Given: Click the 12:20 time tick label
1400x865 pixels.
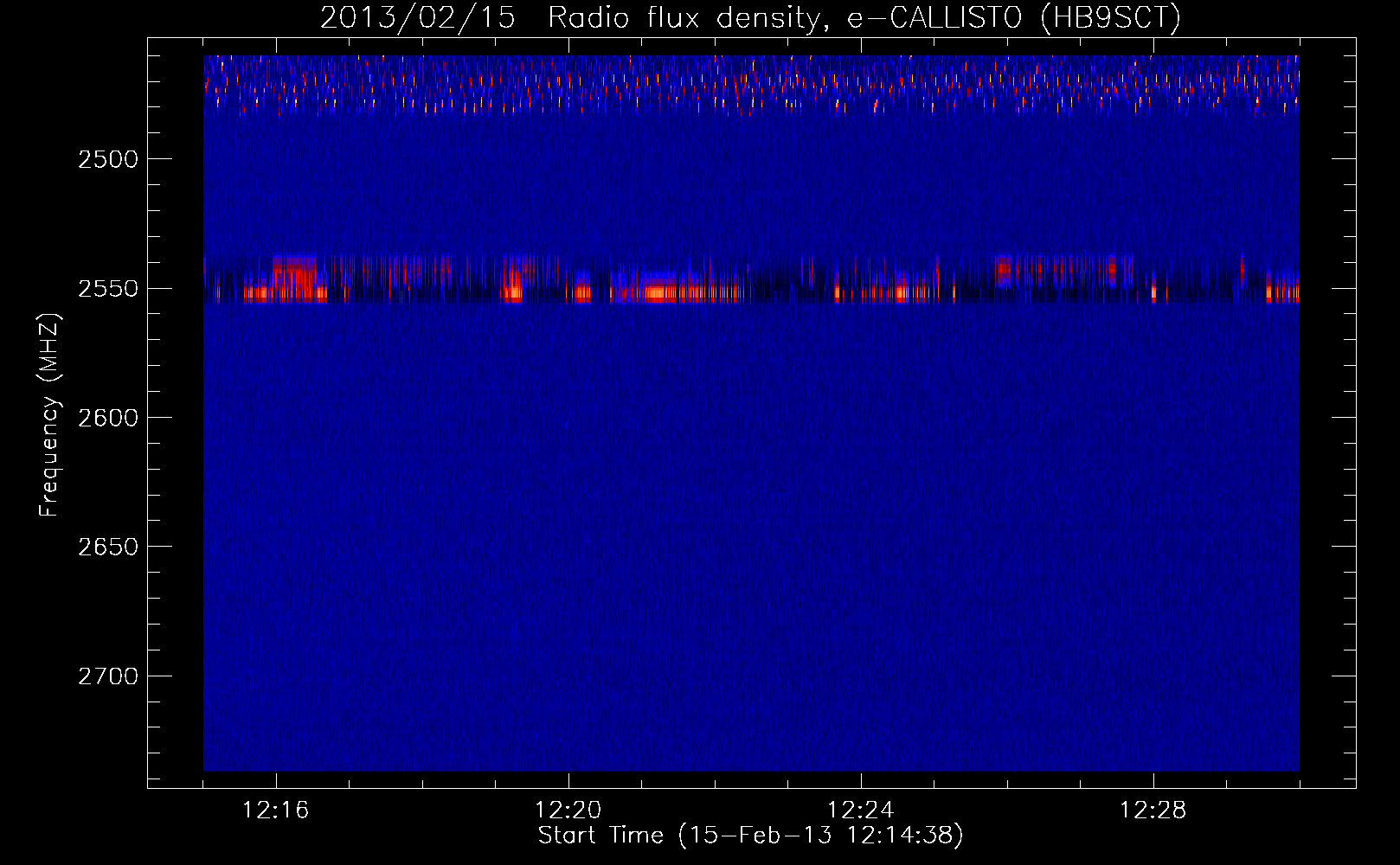Looking at the screenshot, I should (568, 811).
